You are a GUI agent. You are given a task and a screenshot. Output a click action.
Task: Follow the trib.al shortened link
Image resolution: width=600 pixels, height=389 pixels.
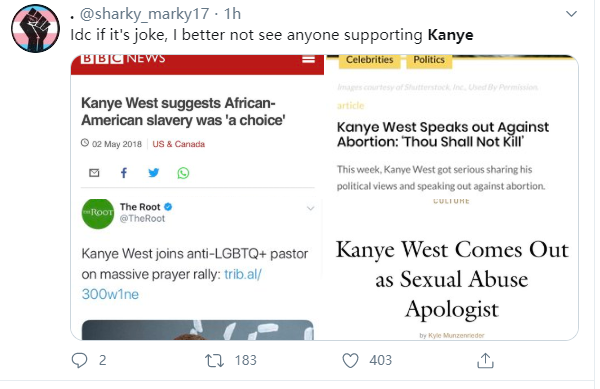coord(171,284)
